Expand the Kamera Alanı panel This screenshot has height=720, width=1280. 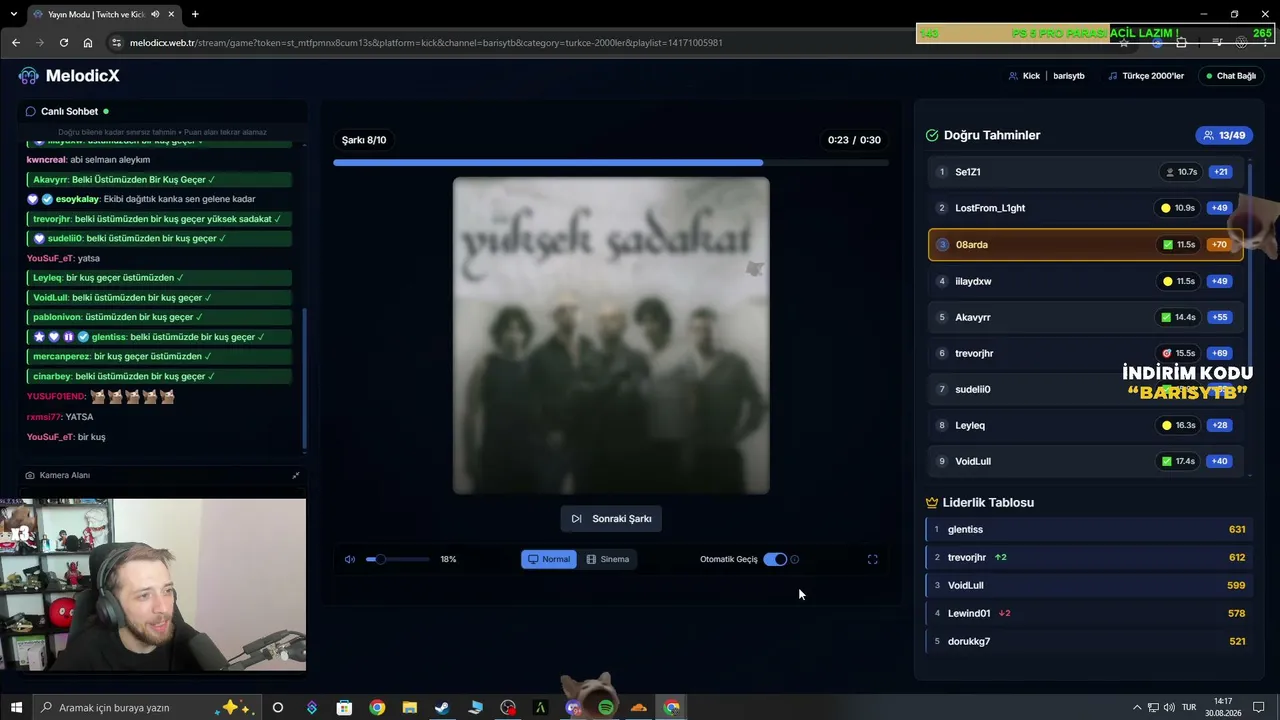point(295,475)
